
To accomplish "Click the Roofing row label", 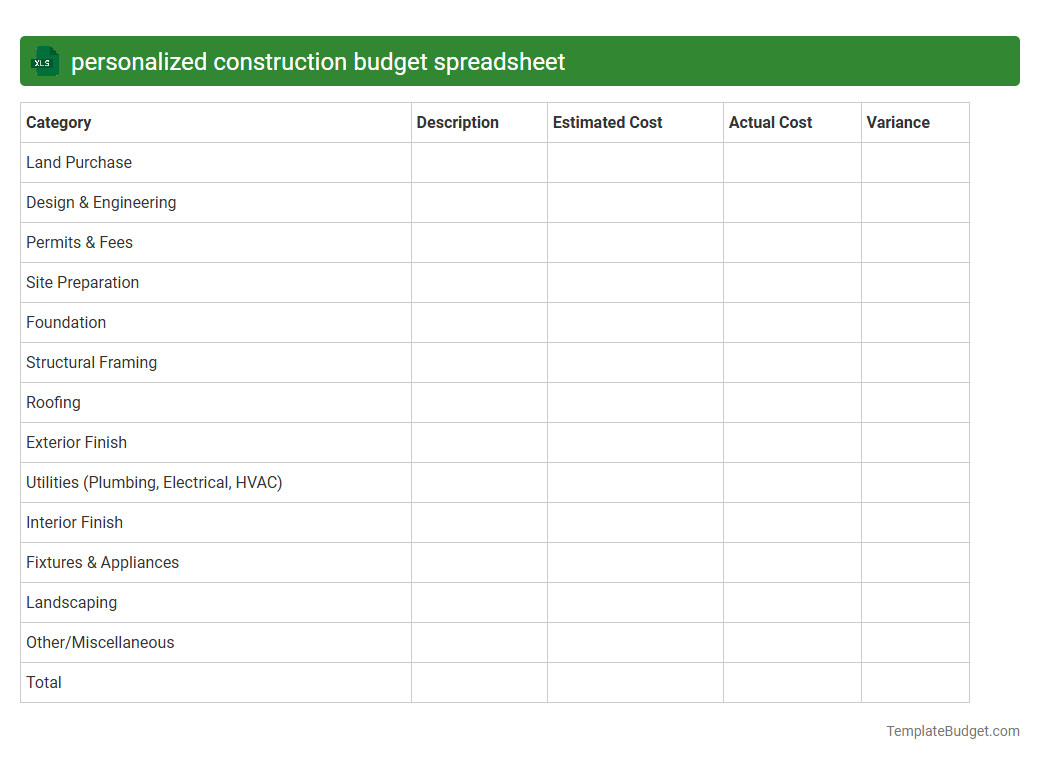I will pyautogui.click(x=53, y=402).
